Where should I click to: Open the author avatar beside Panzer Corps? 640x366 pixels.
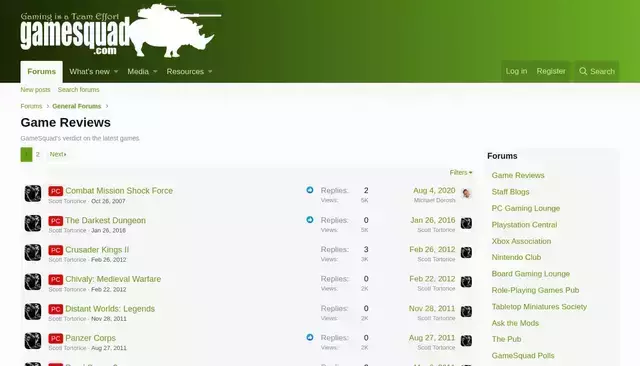point(33,341)
